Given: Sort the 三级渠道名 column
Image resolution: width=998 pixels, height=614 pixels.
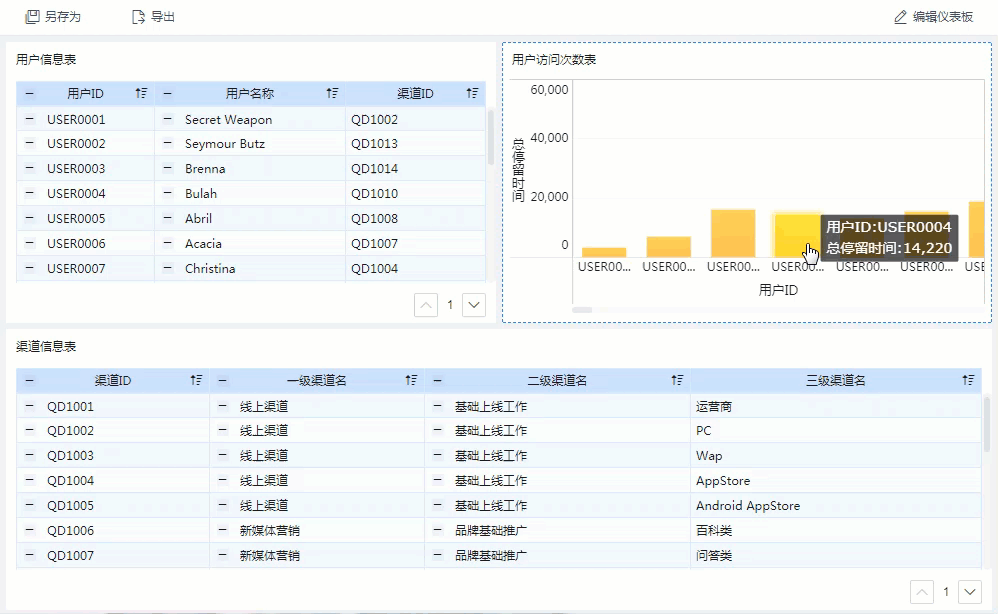Looking at the screenshot, I should (968, 380).
